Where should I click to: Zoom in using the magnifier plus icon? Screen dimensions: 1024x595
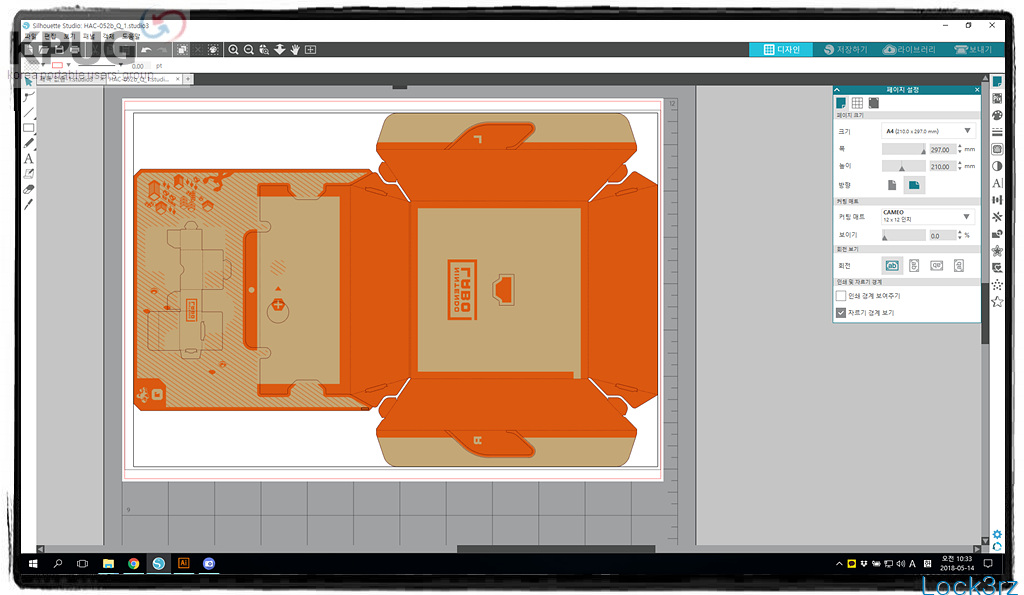tap(233, 50)
